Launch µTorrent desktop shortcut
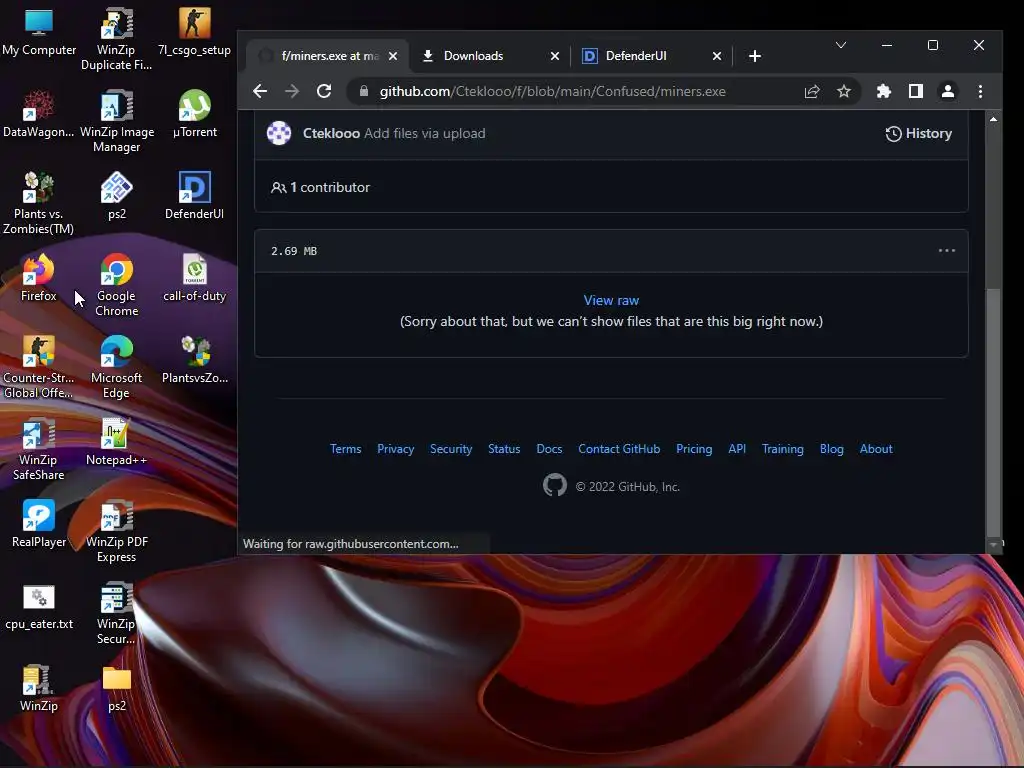 coord(195,114)
